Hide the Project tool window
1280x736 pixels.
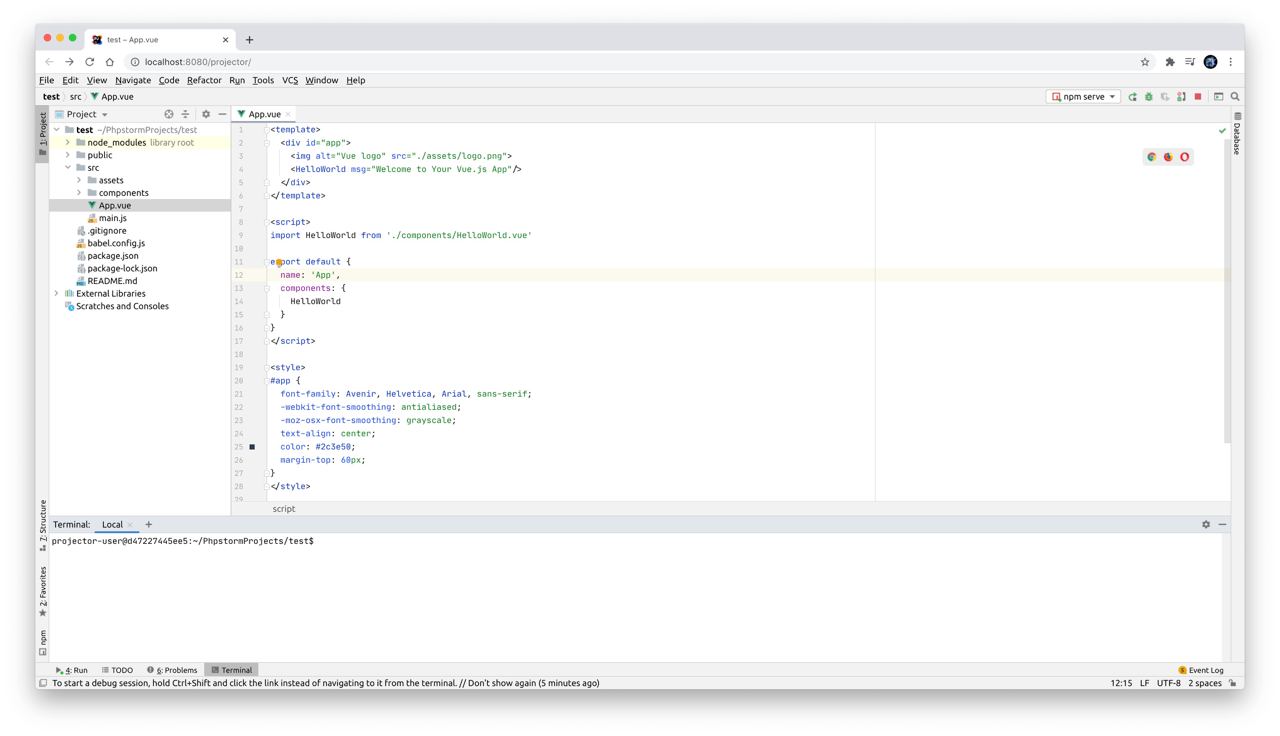[x=222, y=114]
